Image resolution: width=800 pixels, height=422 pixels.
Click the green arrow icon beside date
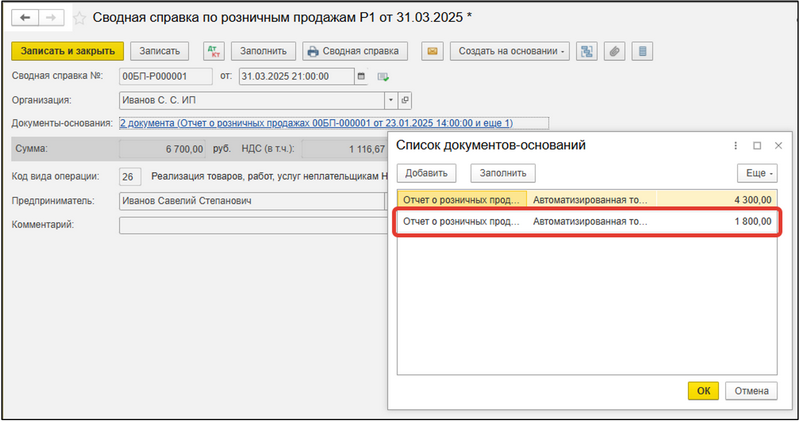click(382, 76)
